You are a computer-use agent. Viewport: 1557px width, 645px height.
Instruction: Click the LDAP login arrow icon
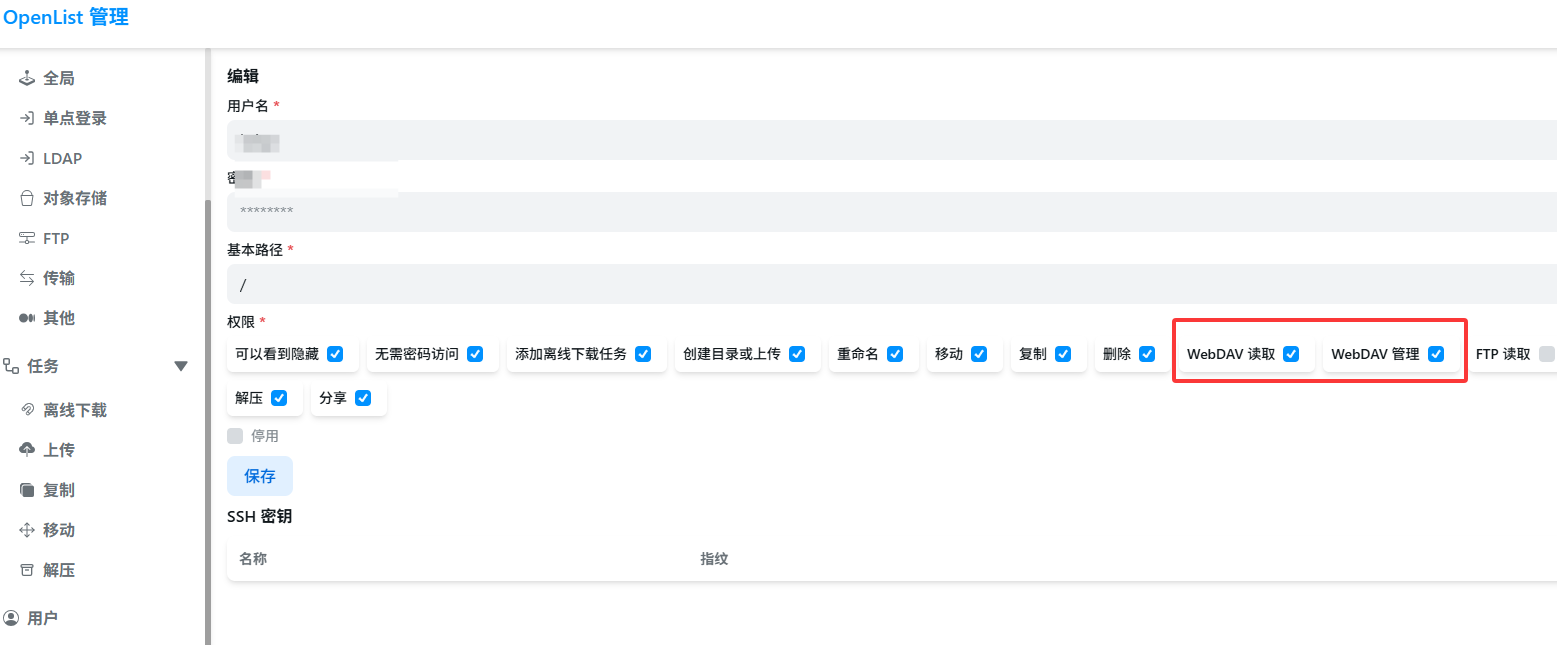point(27,158)
